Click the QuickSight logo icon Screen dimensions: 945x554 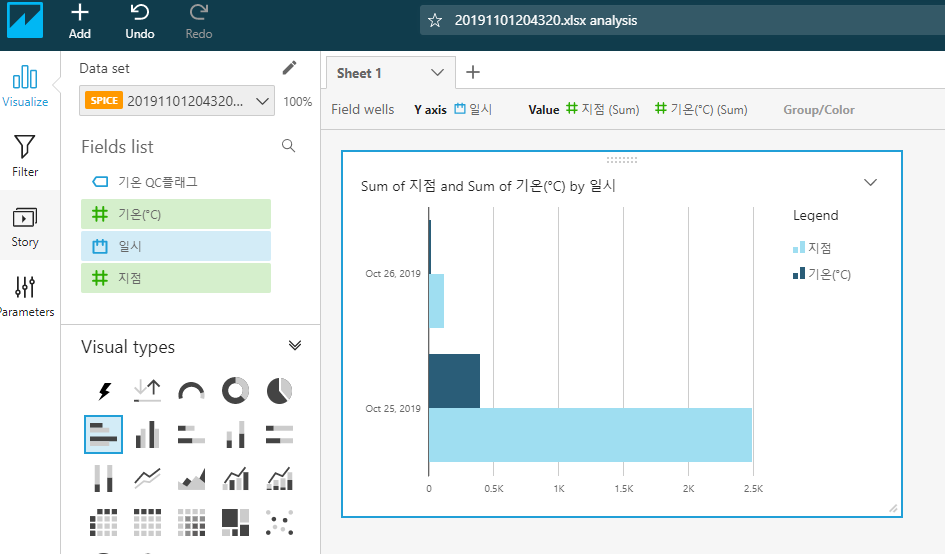click(25, 20)
